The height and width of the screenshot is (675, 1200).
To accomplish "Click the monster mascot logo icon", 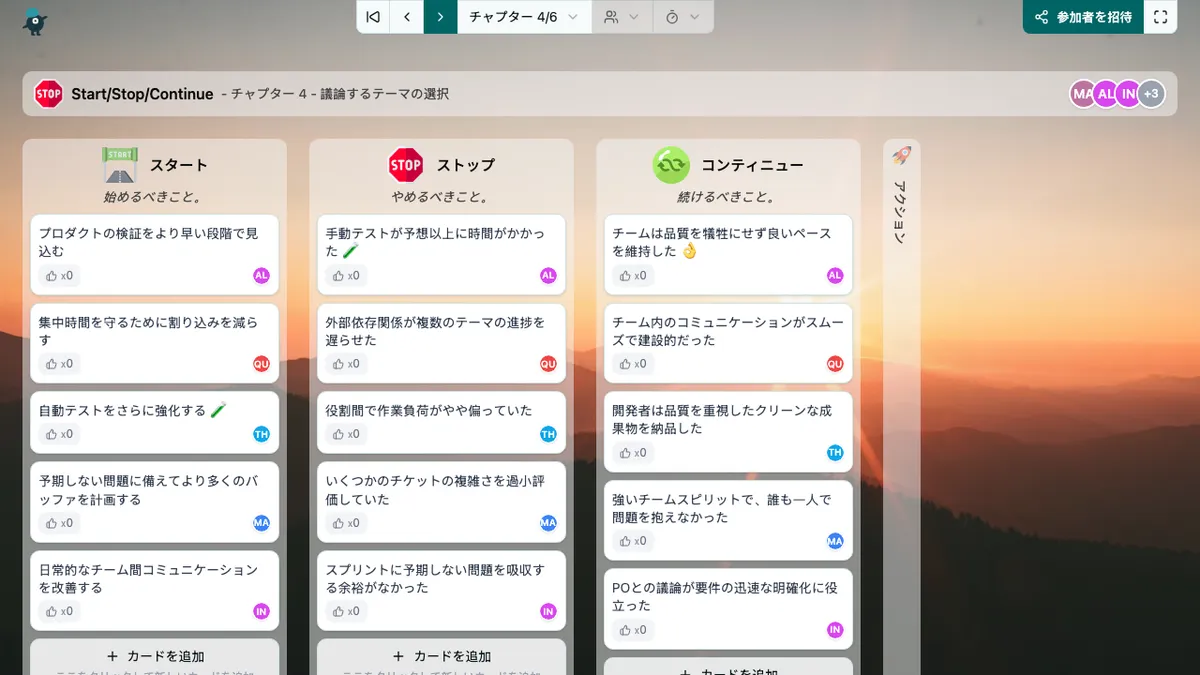I will pos(35,20).
